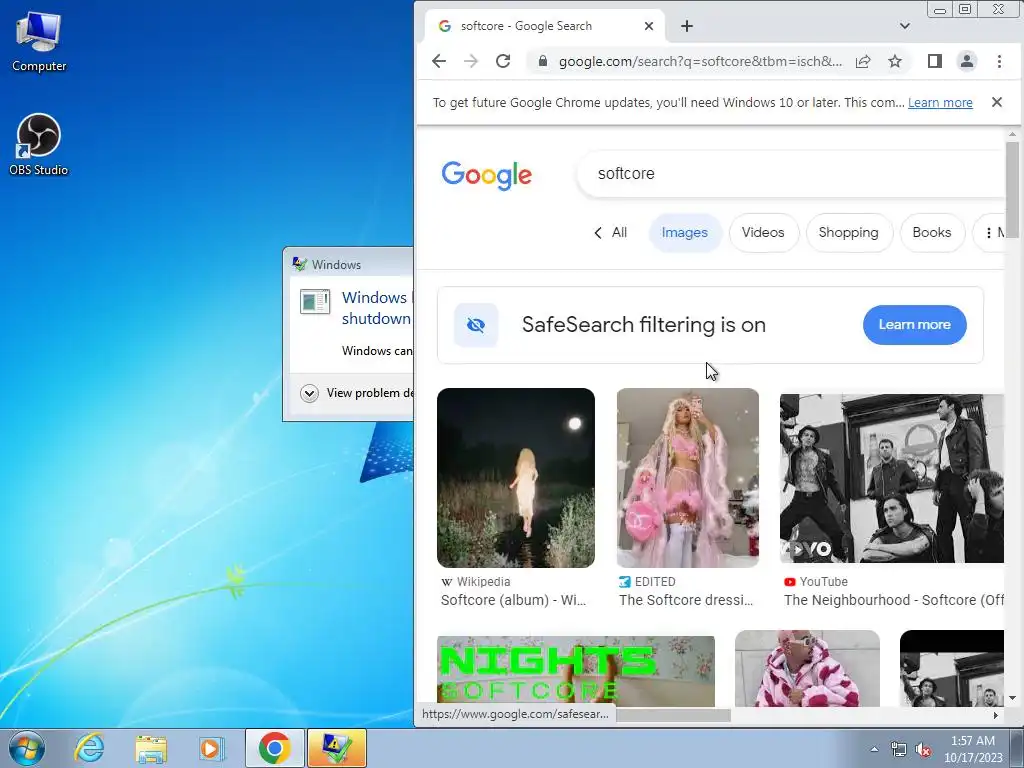This screenshot has width=1024, height=768.
Task: Click the vertical scrollbar thumb
Action: point(1012,189)
